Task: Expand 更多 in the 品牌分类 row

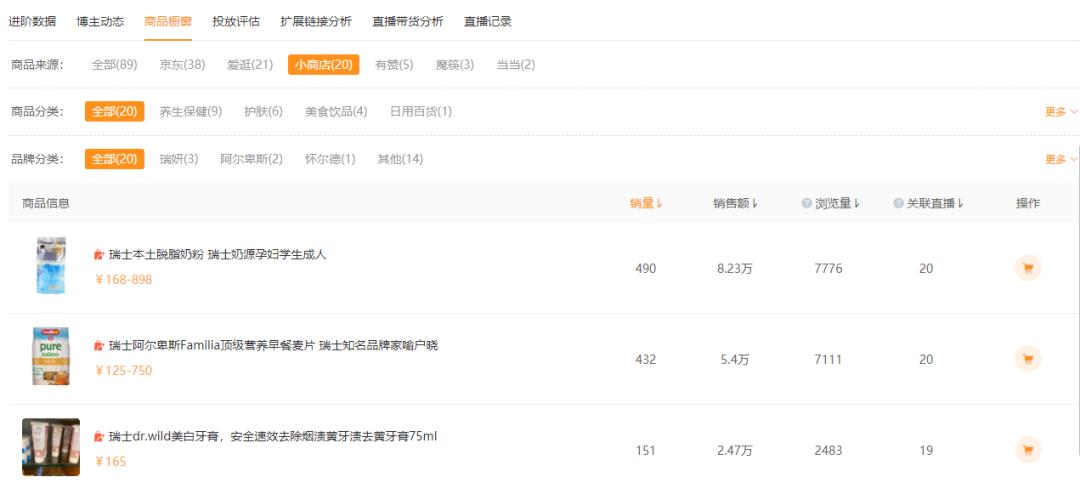Action: (x=1061, y=159)
